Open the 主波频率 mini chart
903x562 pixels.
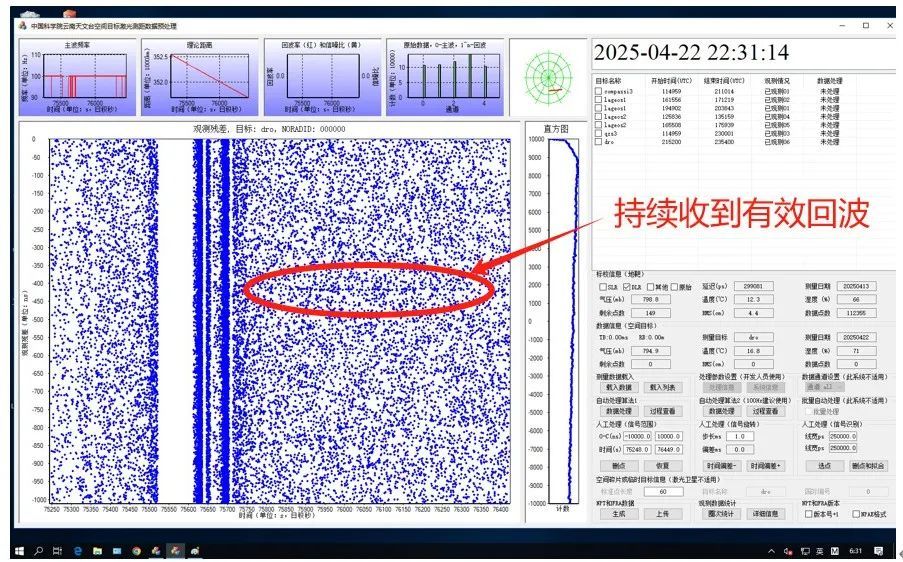coord(78,77)
